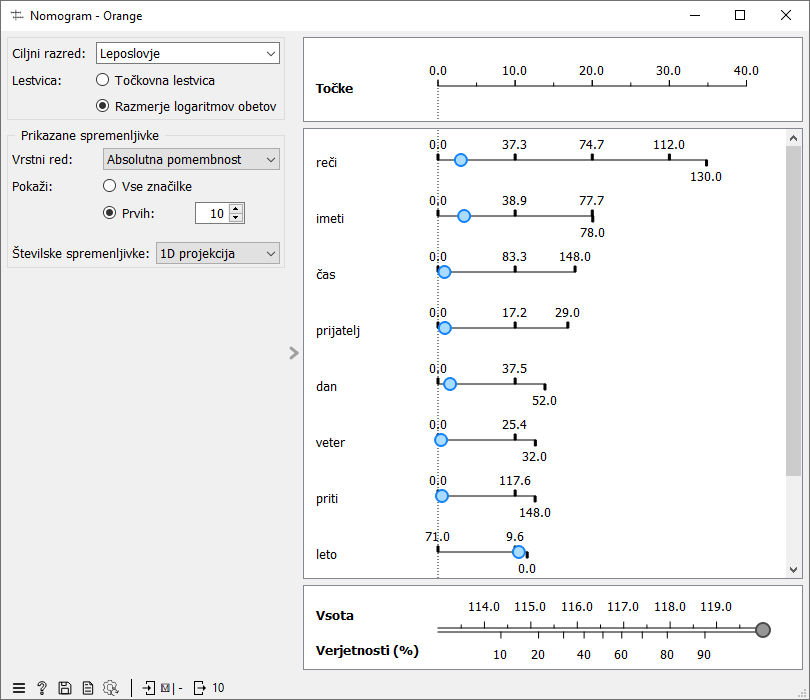Open Številske spremenljivke dropdown
Image resolution: width=810 pixels, height=700 pixels.
tap(217, 254)
